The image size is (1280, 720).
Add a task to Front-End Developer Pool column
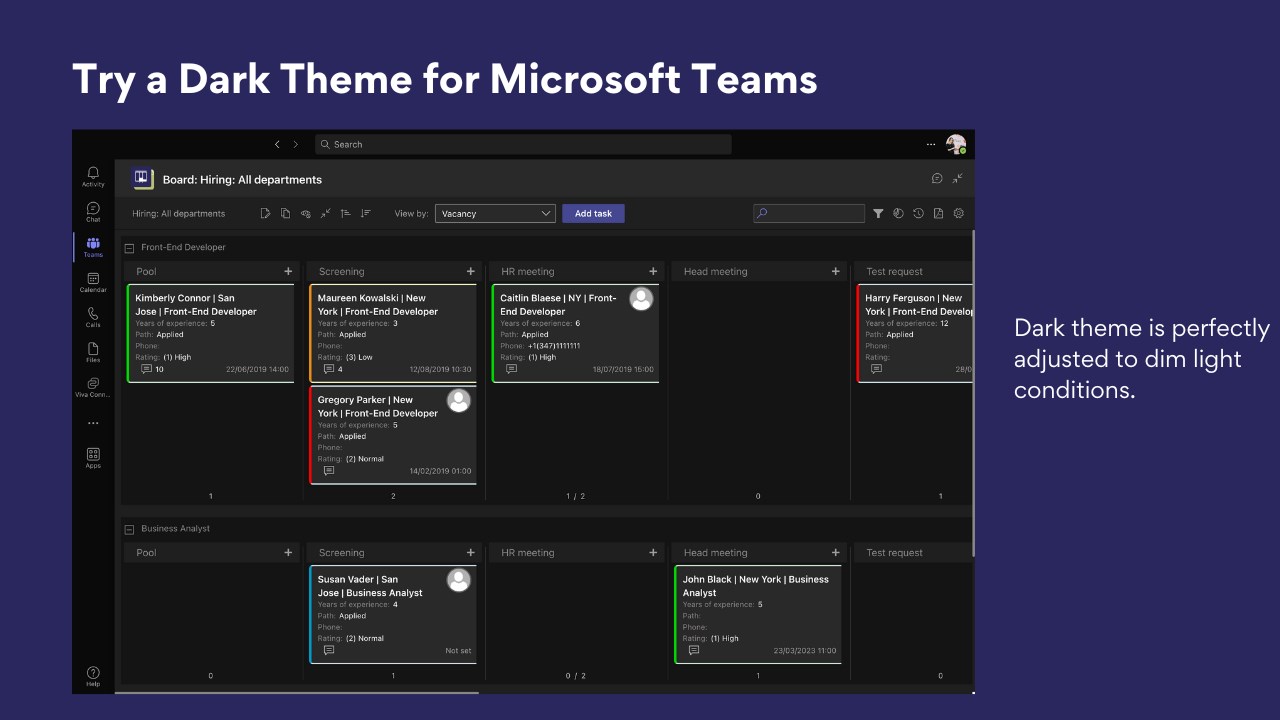288,271
